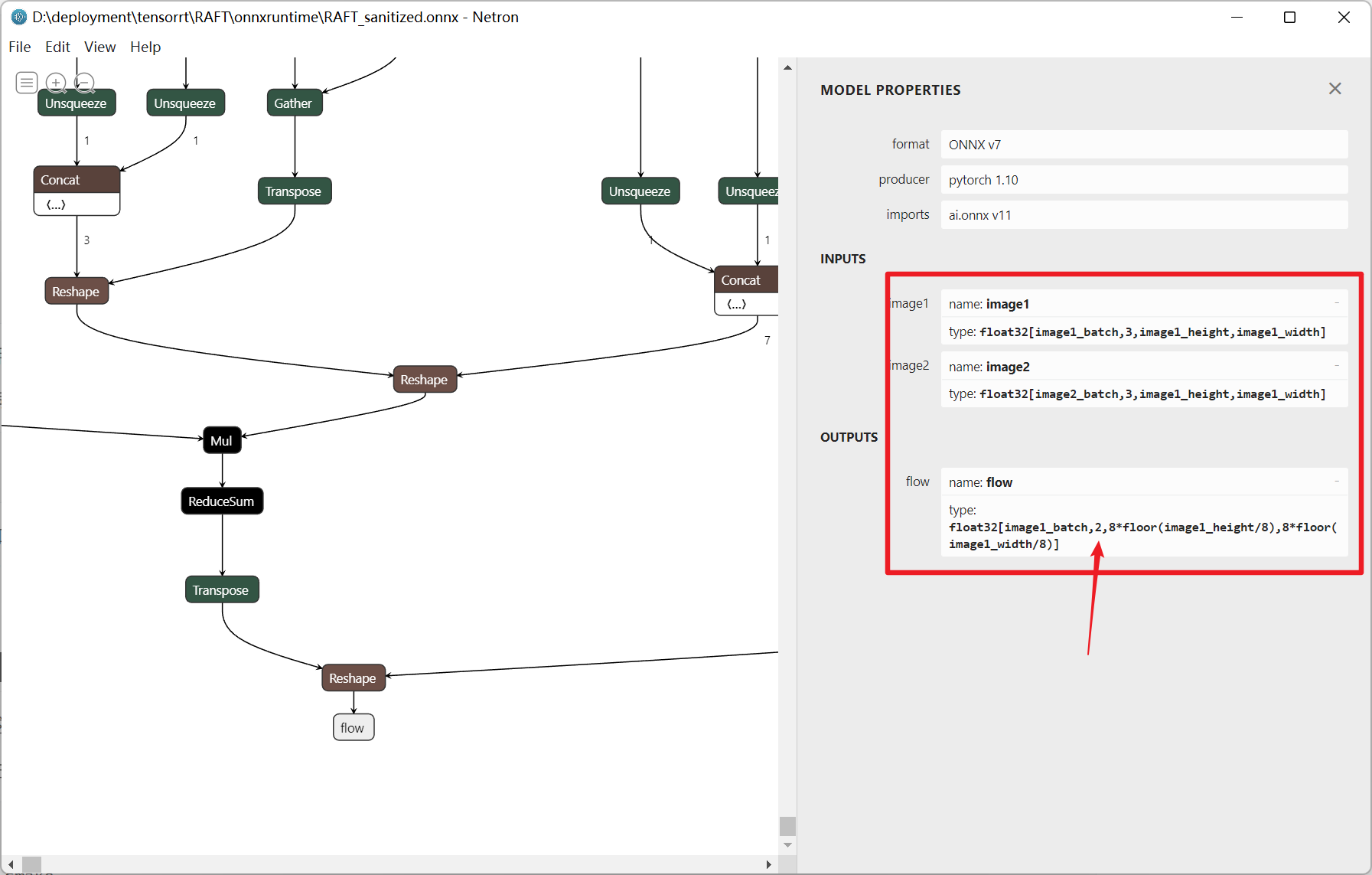Select the ReduceSum node
Viewport: 1372px width, 875px height.
222,501
